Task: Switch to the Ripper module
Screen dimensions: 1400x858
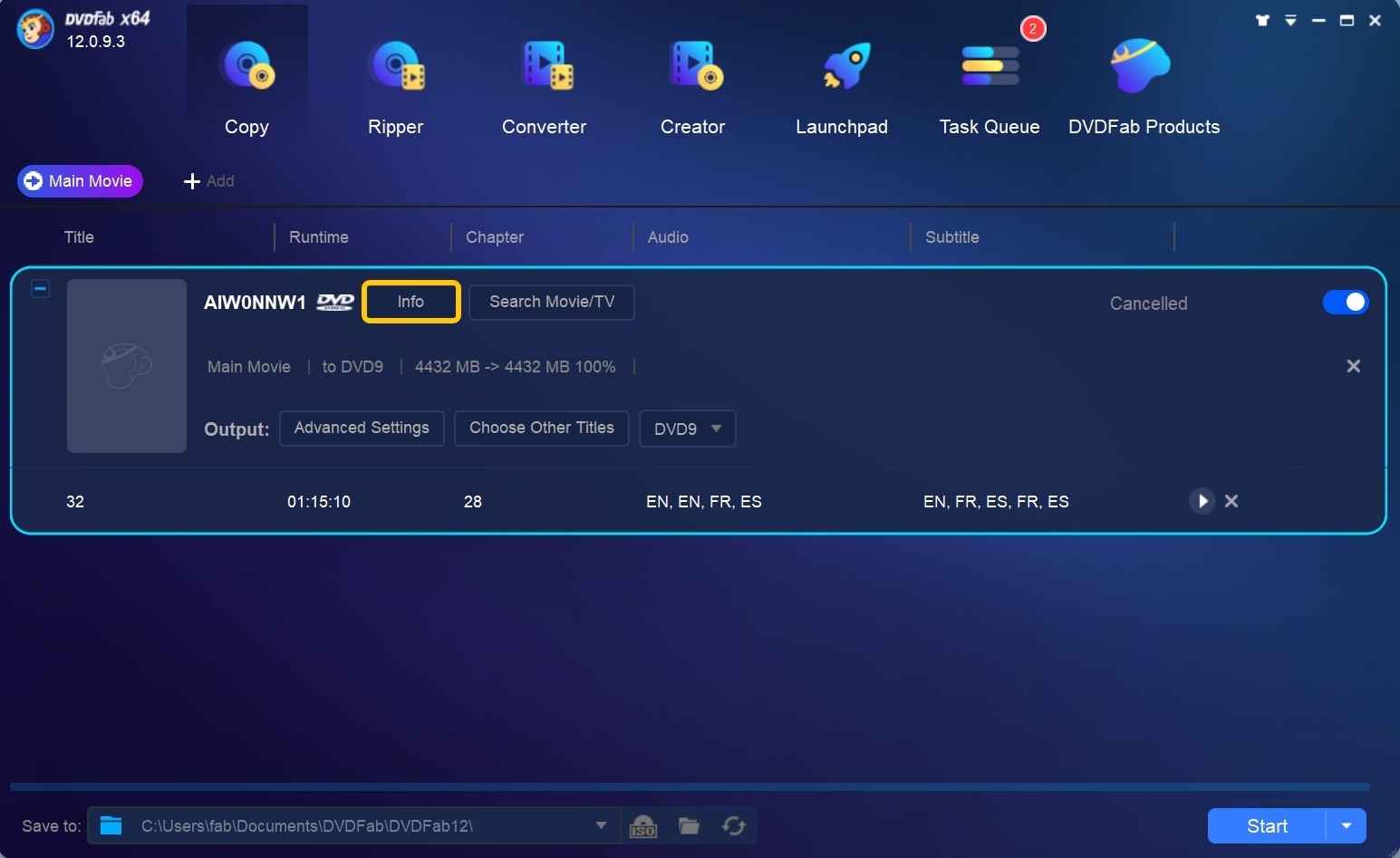Action: (x=395, y=86)
